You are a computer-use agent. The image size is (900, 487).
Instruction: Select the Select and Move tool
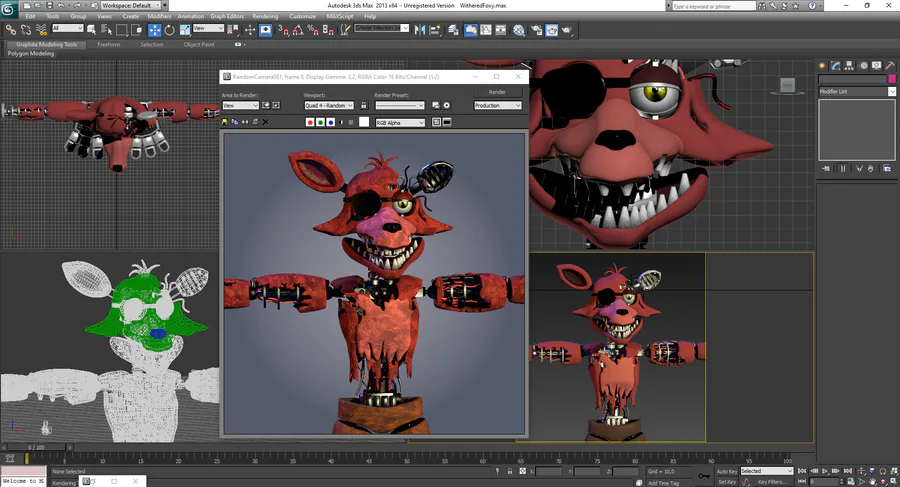pos(154,30)
